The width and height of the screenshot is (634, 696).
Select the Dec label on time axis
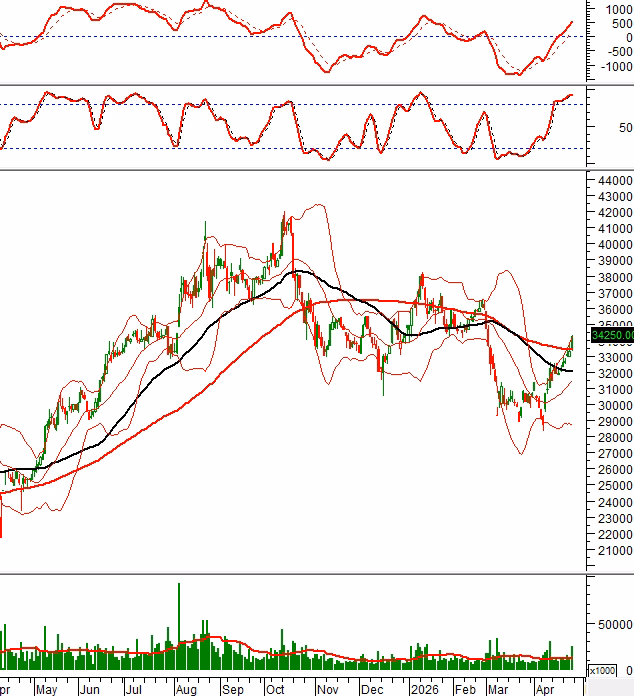coord(371,689)
